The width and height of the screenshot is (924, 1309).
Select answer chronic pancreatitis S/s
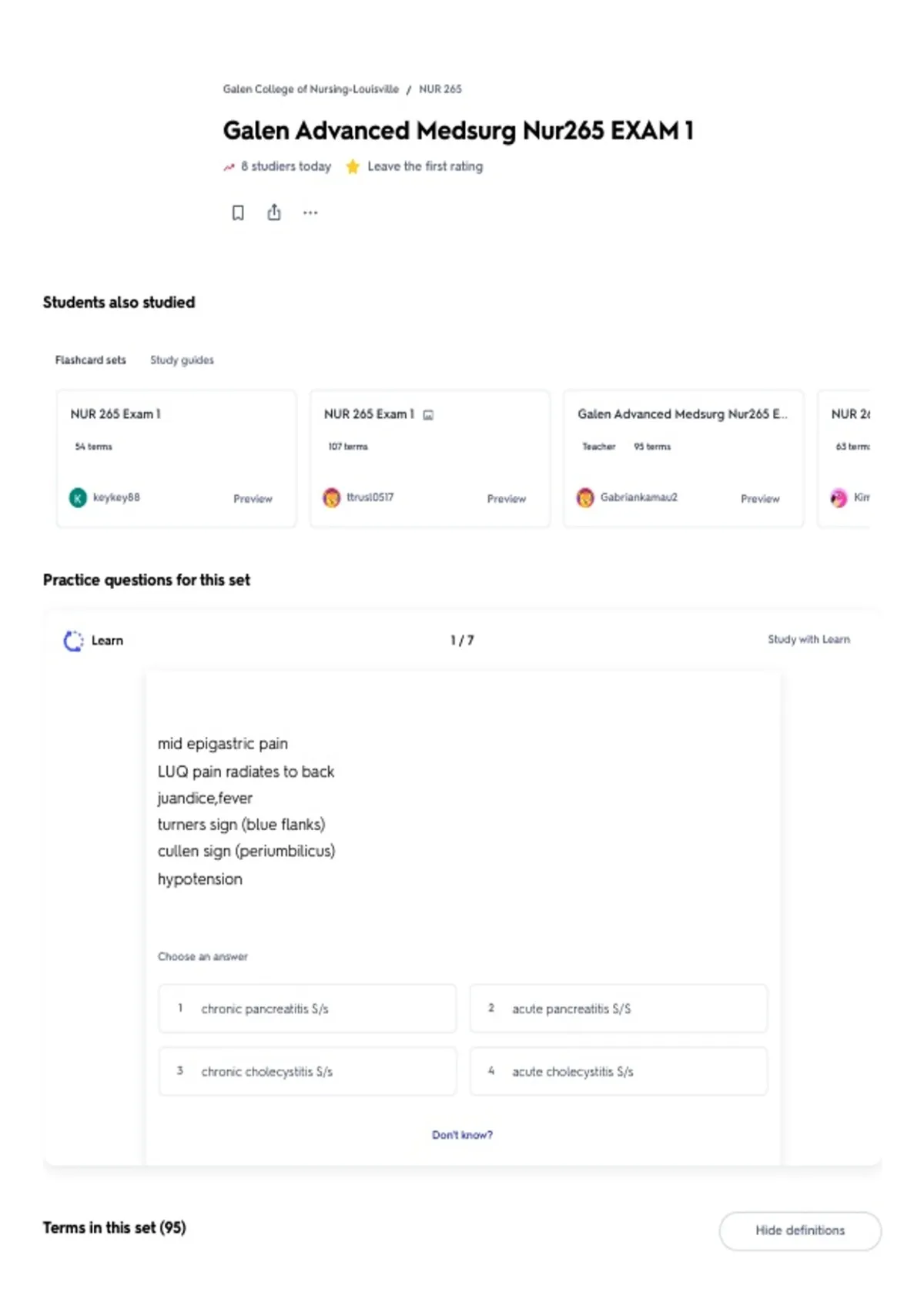[307, 1009]
